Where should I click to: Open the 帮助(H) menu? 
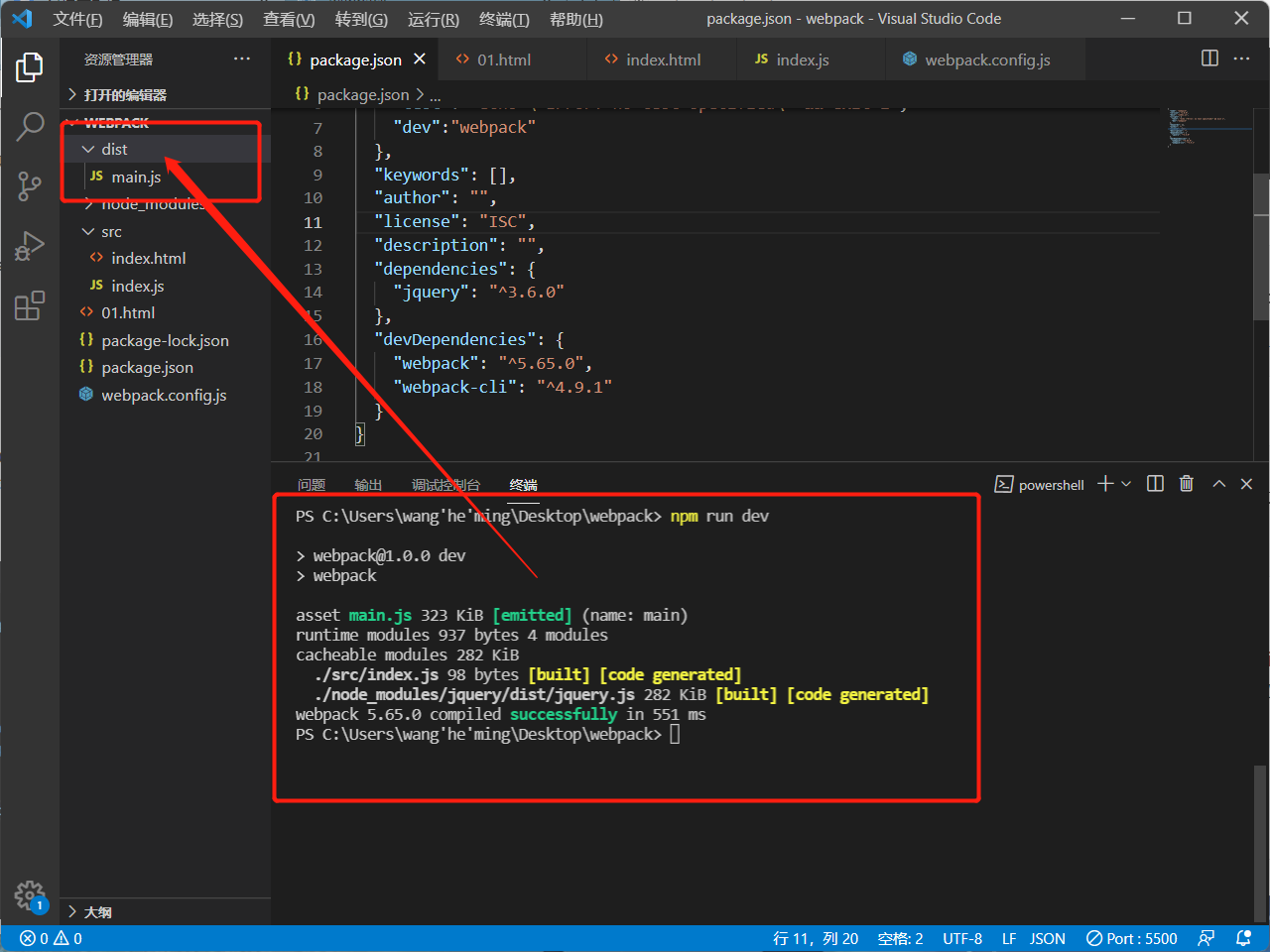(x=576, y=19)
